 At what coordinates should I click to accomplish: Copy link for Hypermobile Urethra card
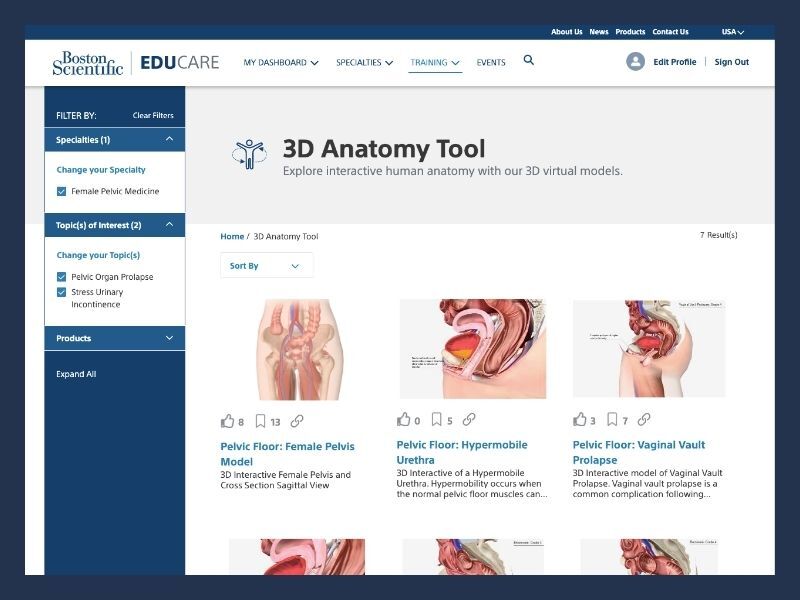(x=469, y=420)
